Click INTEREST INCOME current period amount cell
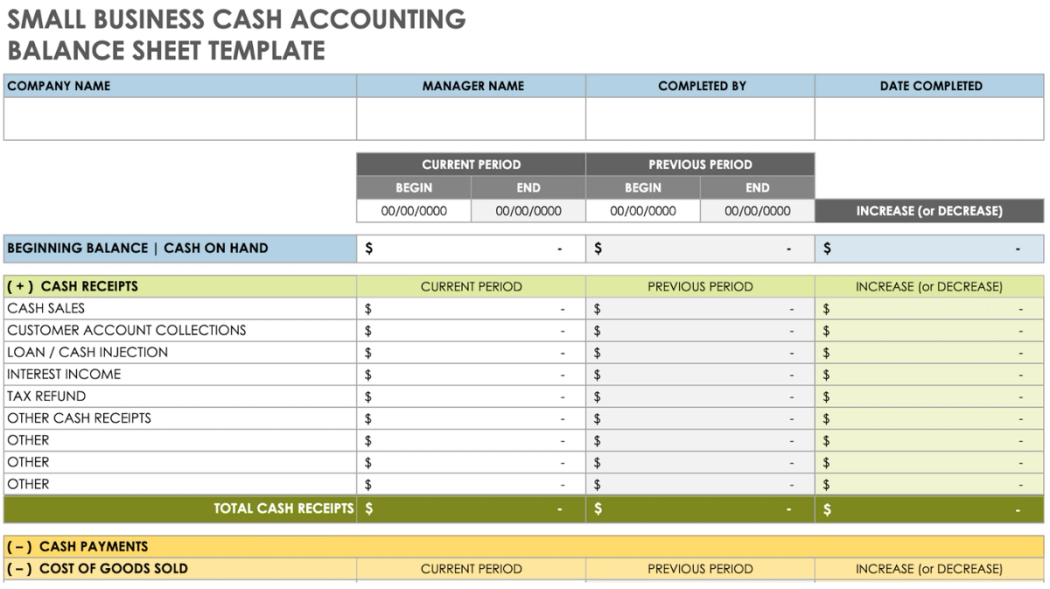 click(471, 375)
